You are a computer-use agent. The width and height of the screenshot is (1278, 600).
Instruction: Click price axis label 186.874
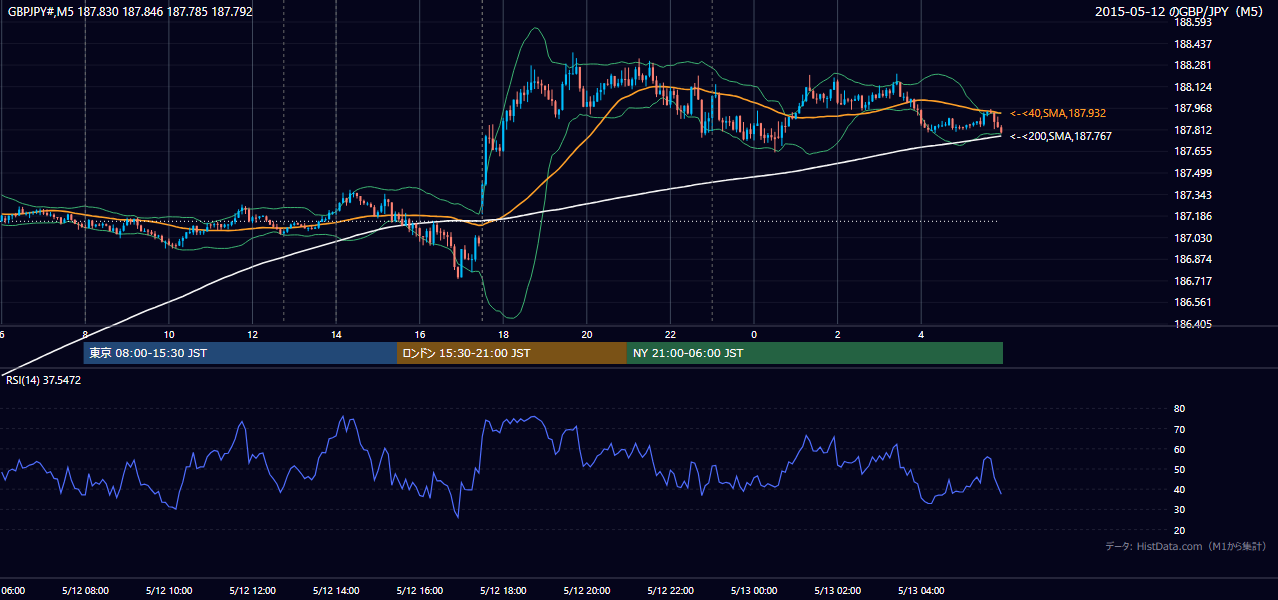click(x=1192, y=259)
